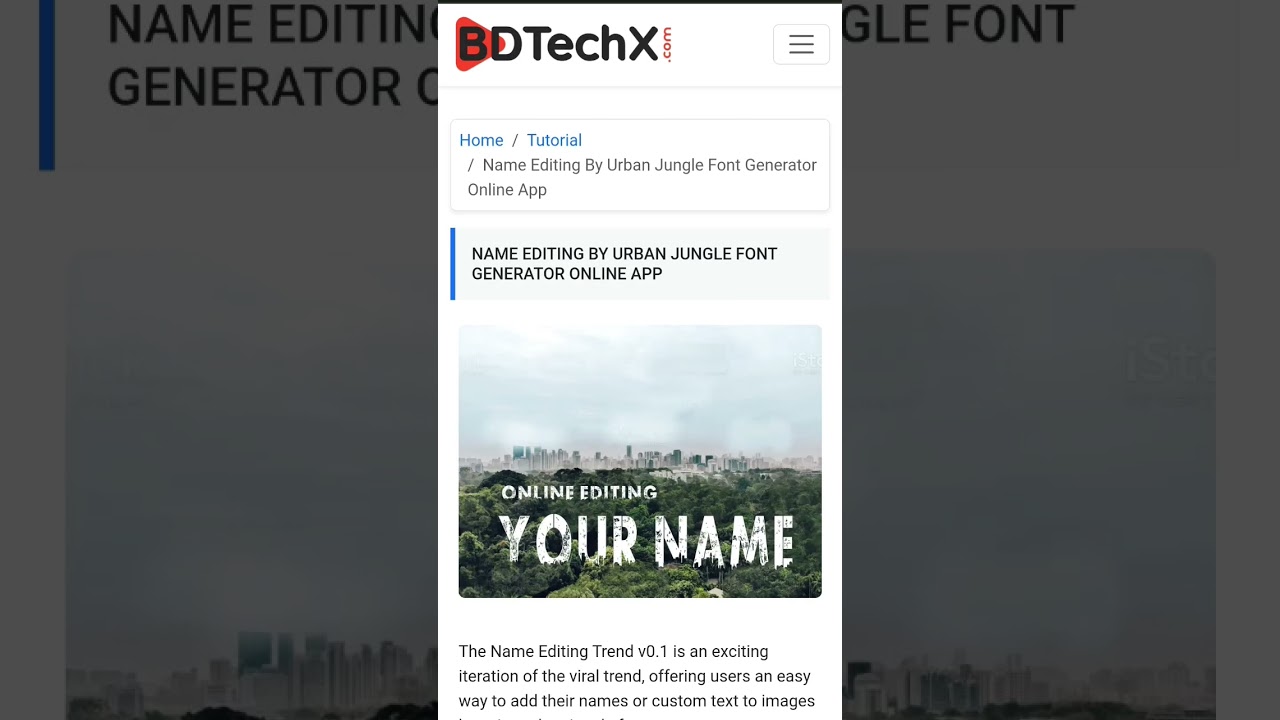Select the current page breadcrumb text
1280x720 pixels.
click(x=642, y=177)
